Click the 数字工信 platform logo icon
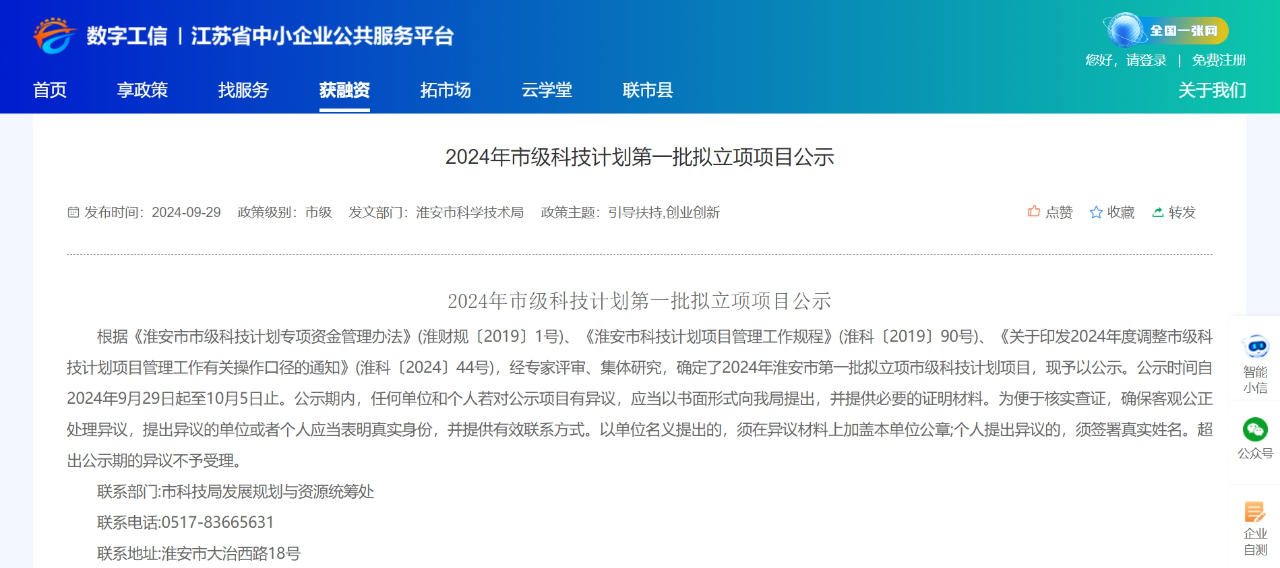 (x=54, y=36)
